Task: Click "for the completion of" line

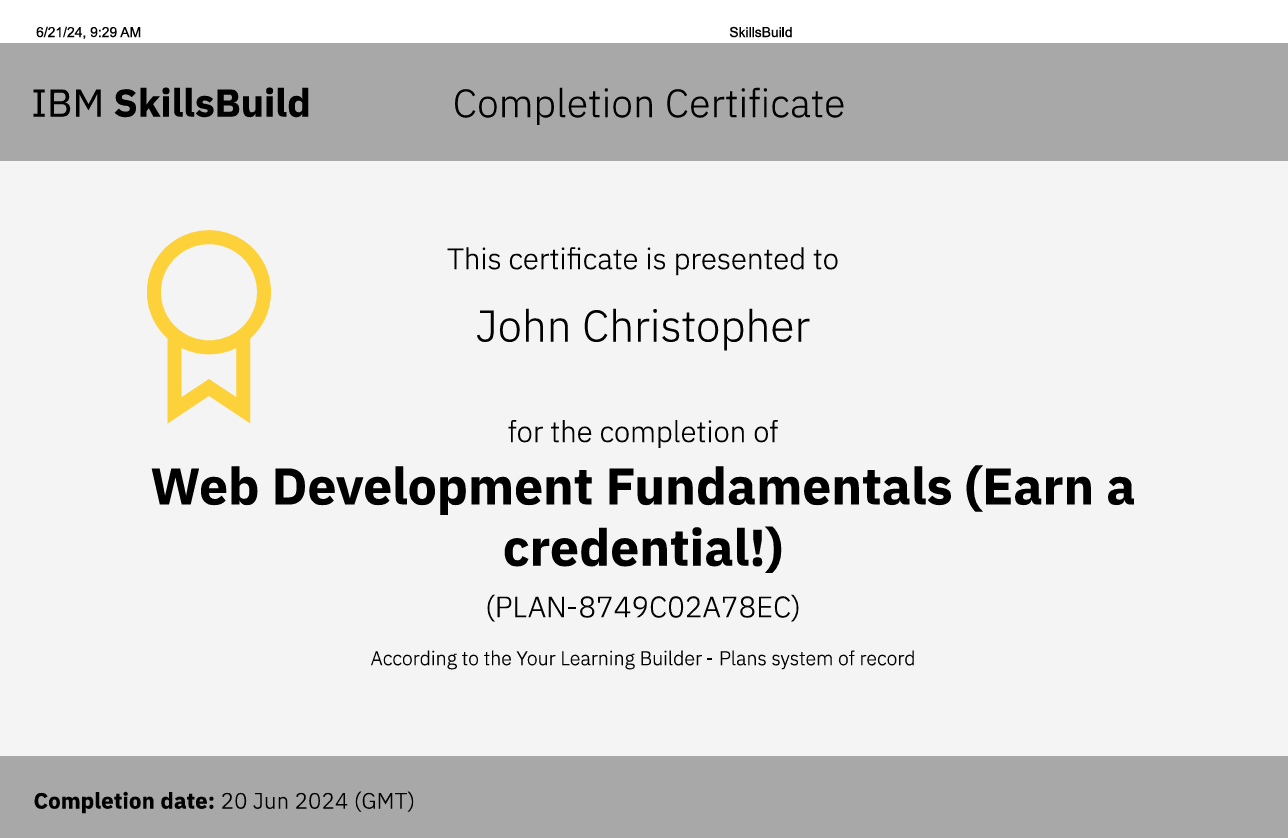Action: 643,432
